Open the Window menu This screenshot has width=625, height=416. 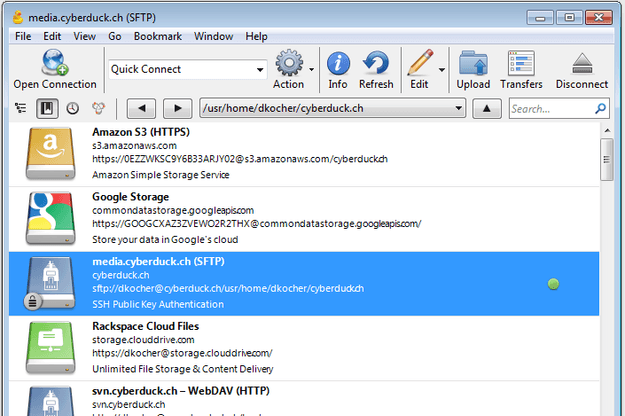pos(213,36)
